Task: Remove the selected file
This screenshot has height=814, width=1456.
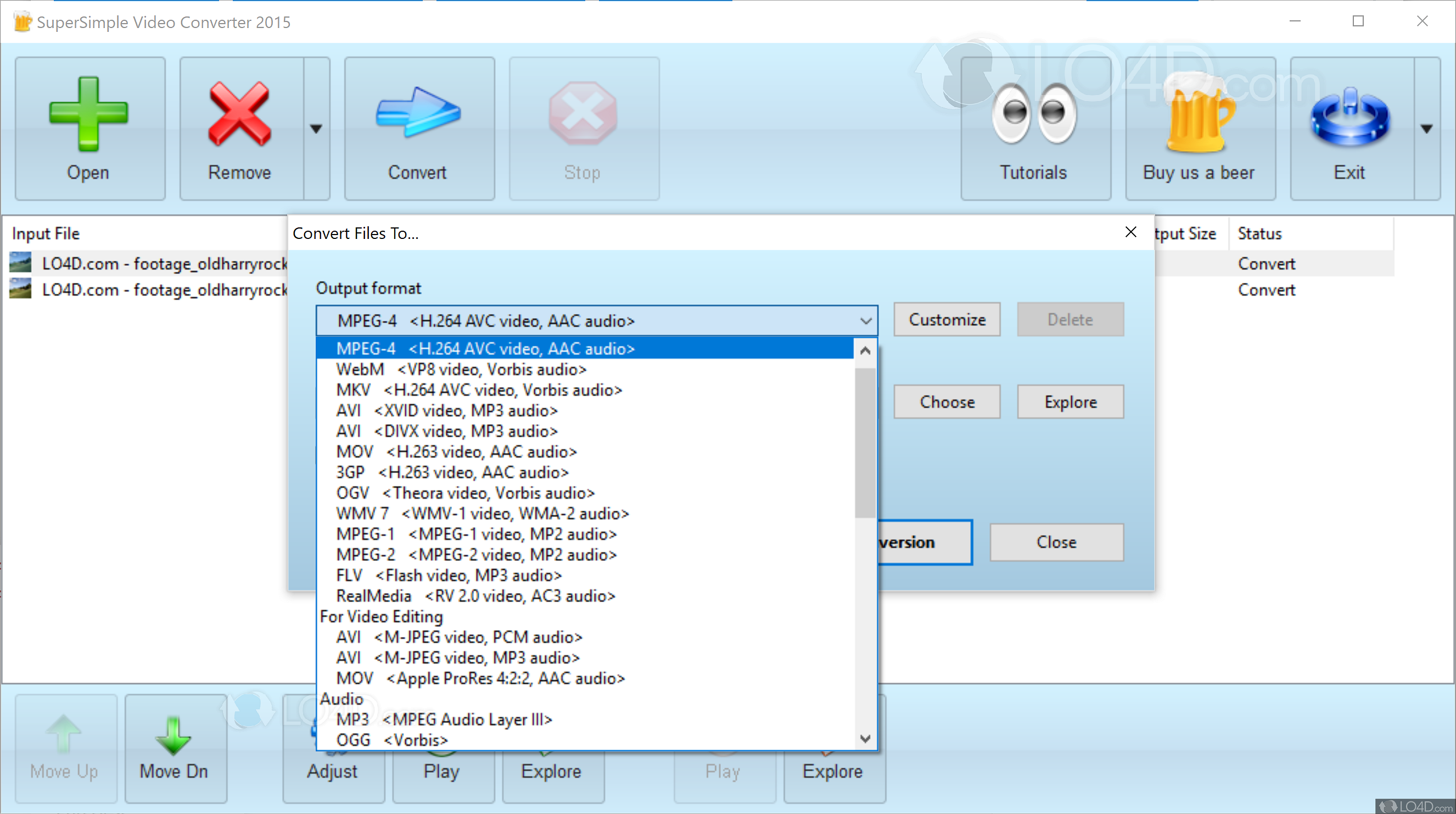Action: pyautogui.click(x=239, y=127)
